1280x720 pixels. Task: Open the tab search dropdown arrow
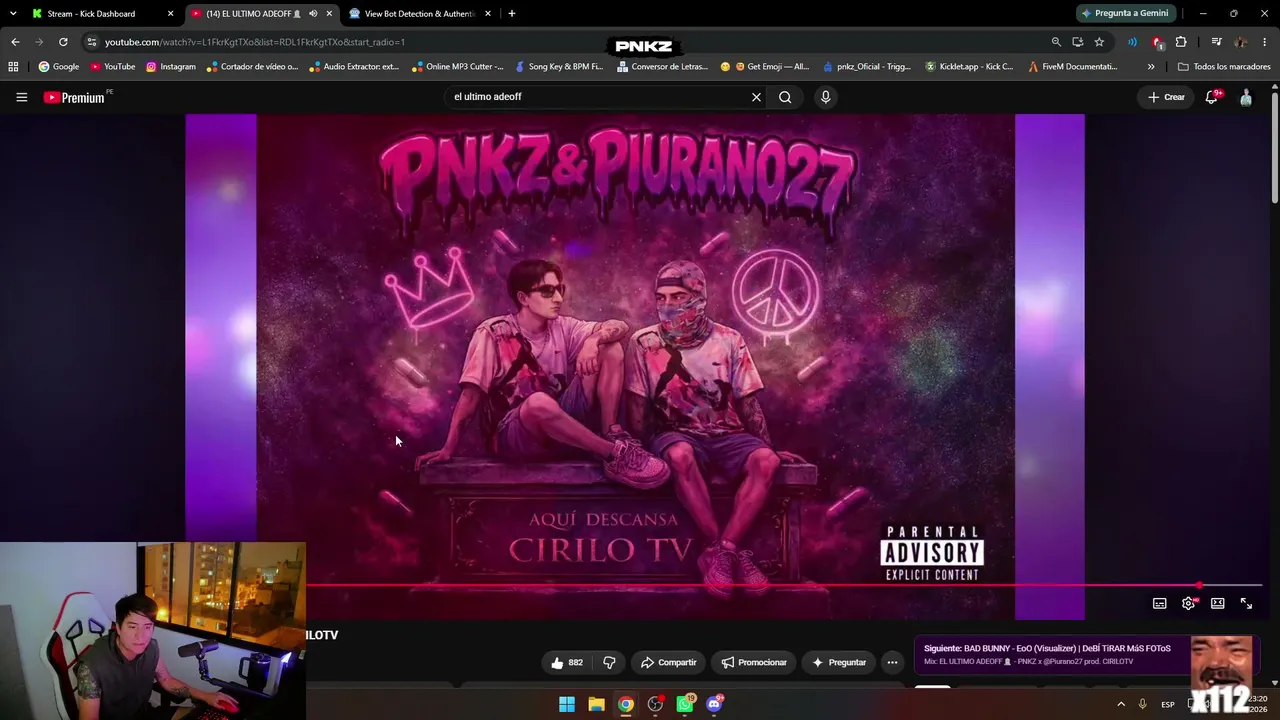[x=12, y=14]
